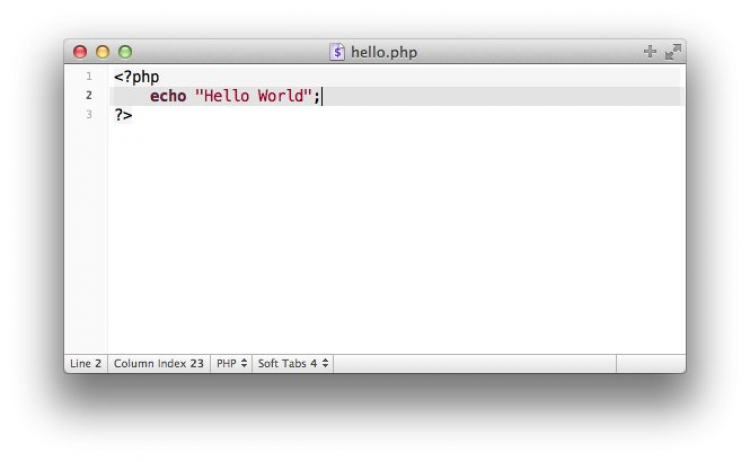
Task: Open the PHP language dropdown
Action: [x=232, y=364]
